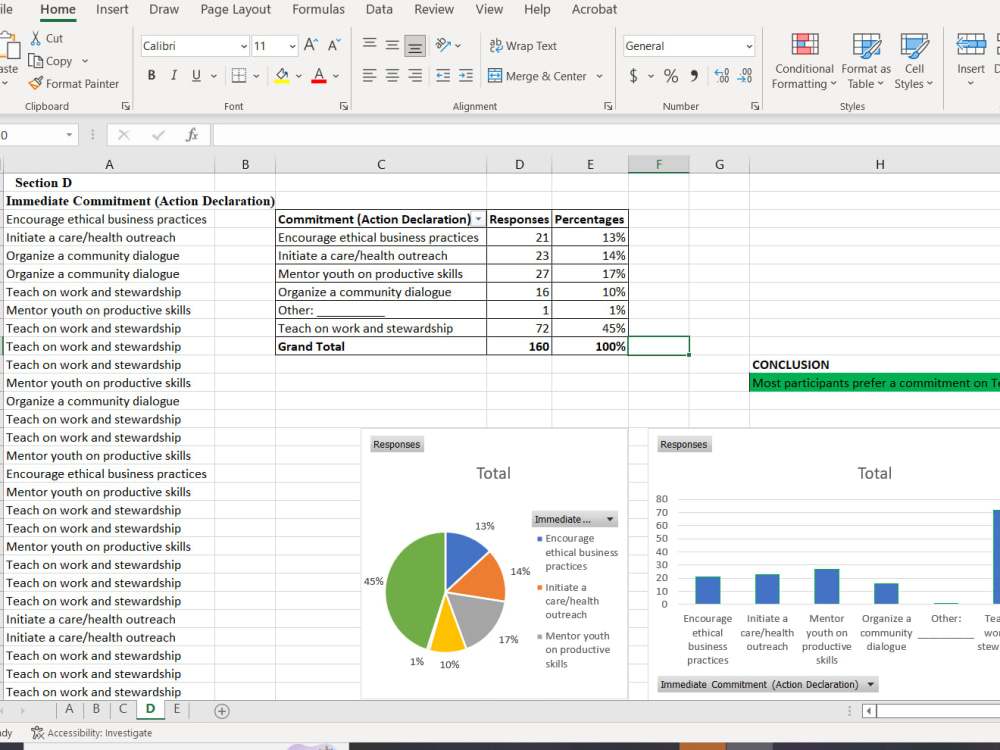Viewport: 1000px width, 750px height.
Task: Open the Cell Styles dropdown
Action: (914, 61)
